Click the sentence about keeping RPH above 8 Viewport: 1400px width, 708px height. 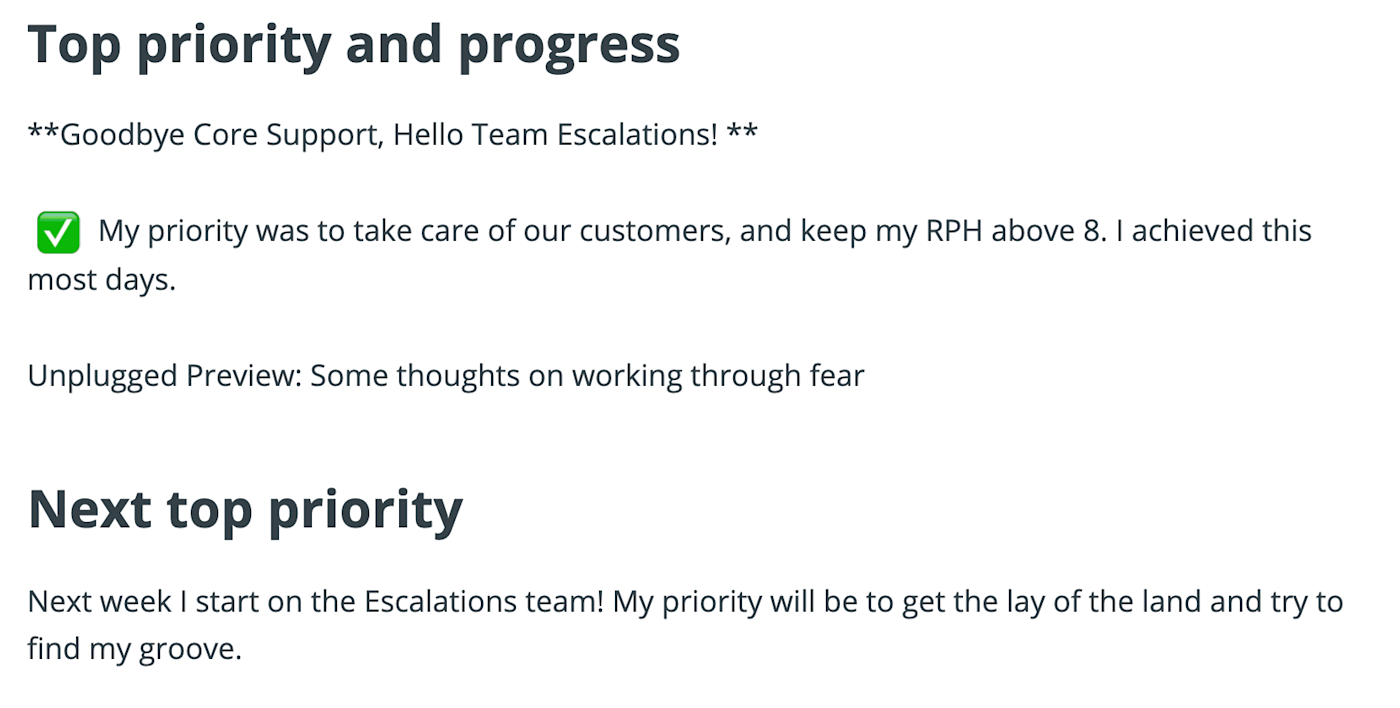(670, 256)
